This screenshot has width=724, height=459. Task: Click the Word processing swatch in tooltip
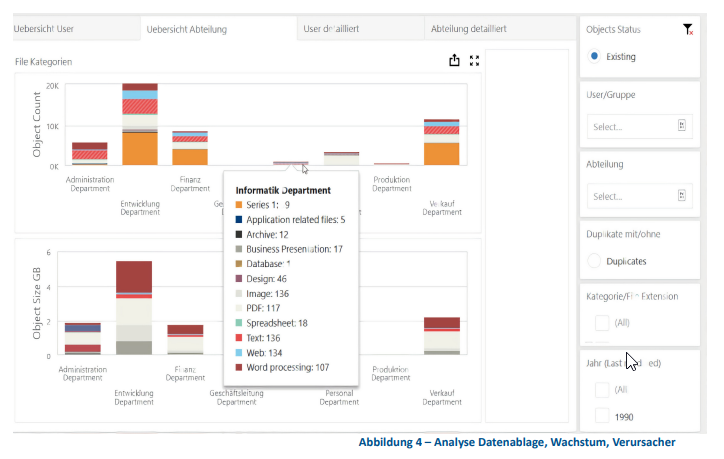(x=239, y=368)
